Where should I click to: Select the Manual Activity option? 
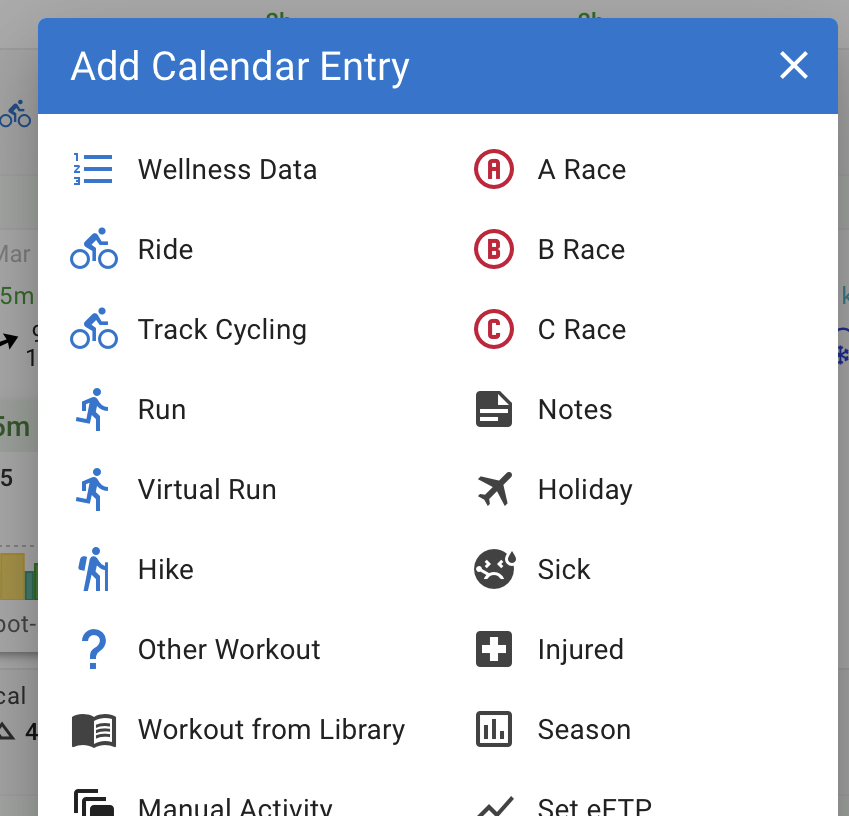pyautogui.click(x=235, y=805)
